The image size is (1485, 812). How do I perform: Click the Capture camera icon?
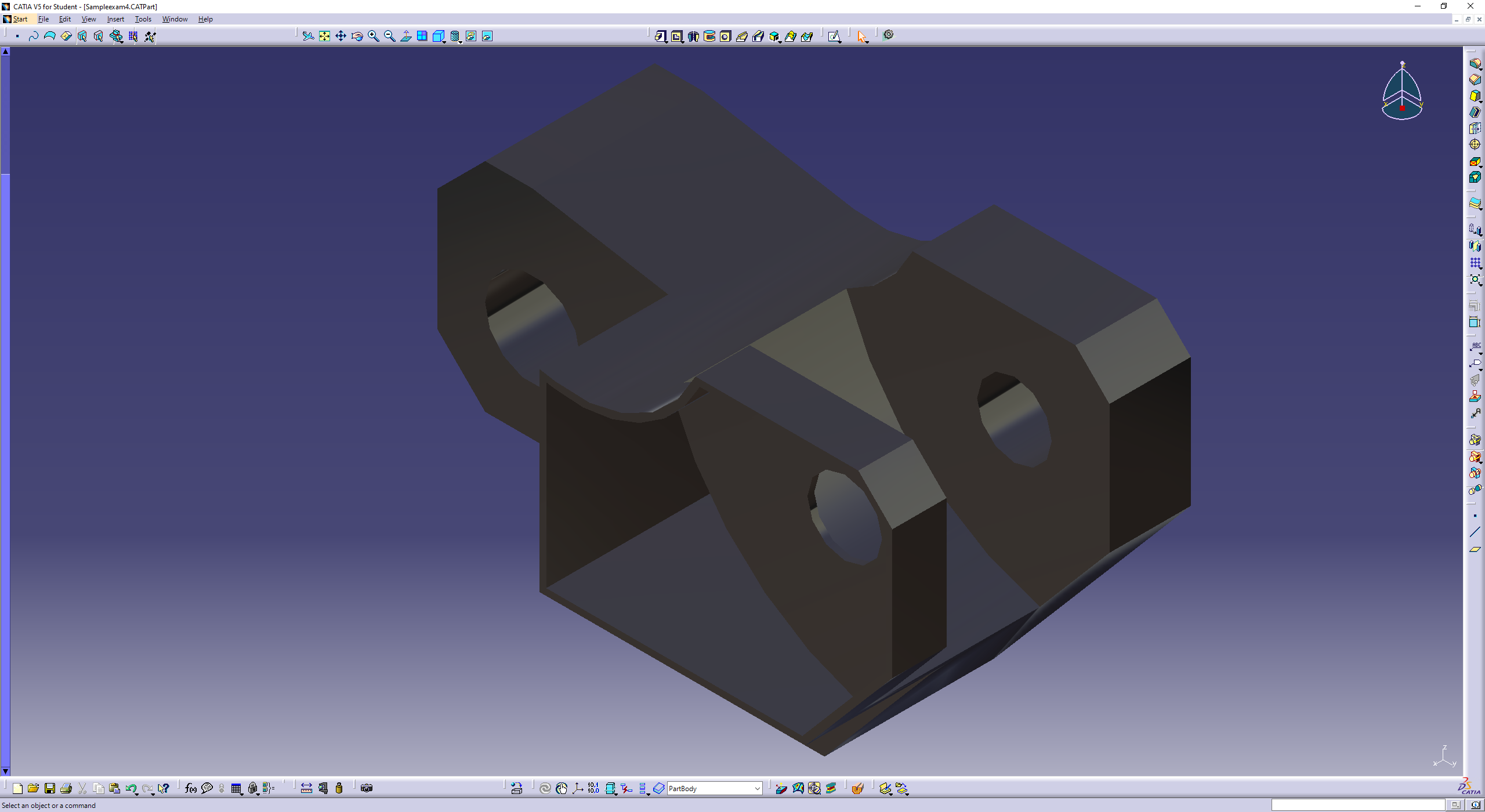pyautogui.click(x=367, y=788)
